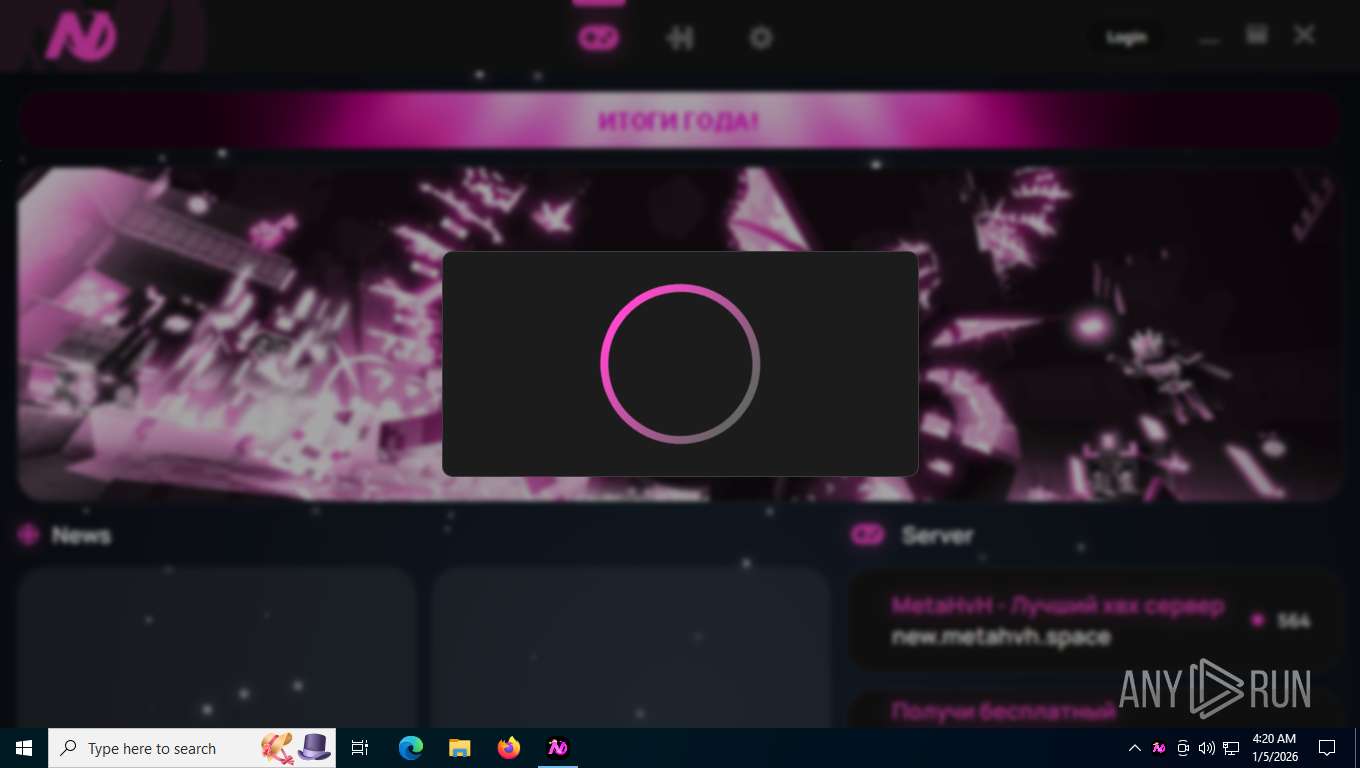
Task: Launch Microsoft Edge from taskbar
Action: coord(411,748)
